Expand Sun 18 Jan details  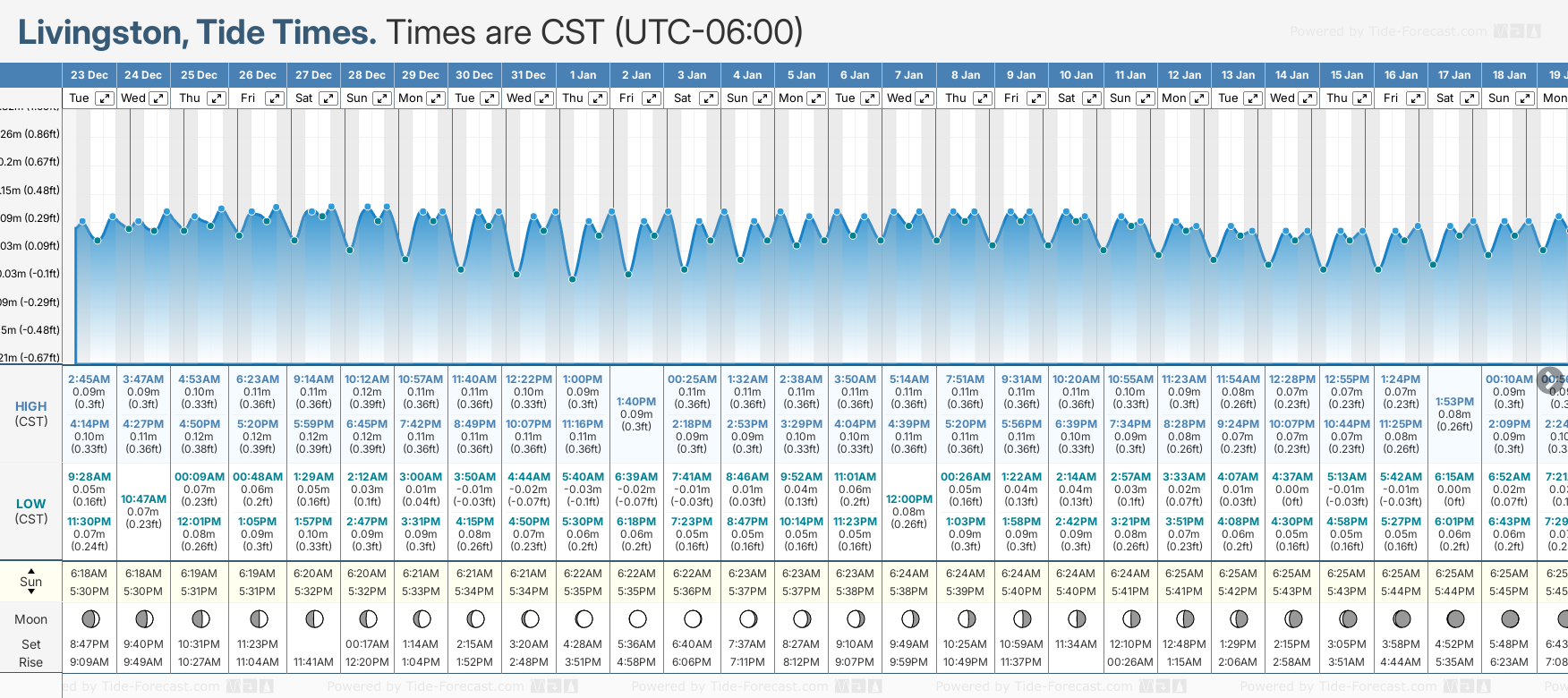pos(1523,98)
